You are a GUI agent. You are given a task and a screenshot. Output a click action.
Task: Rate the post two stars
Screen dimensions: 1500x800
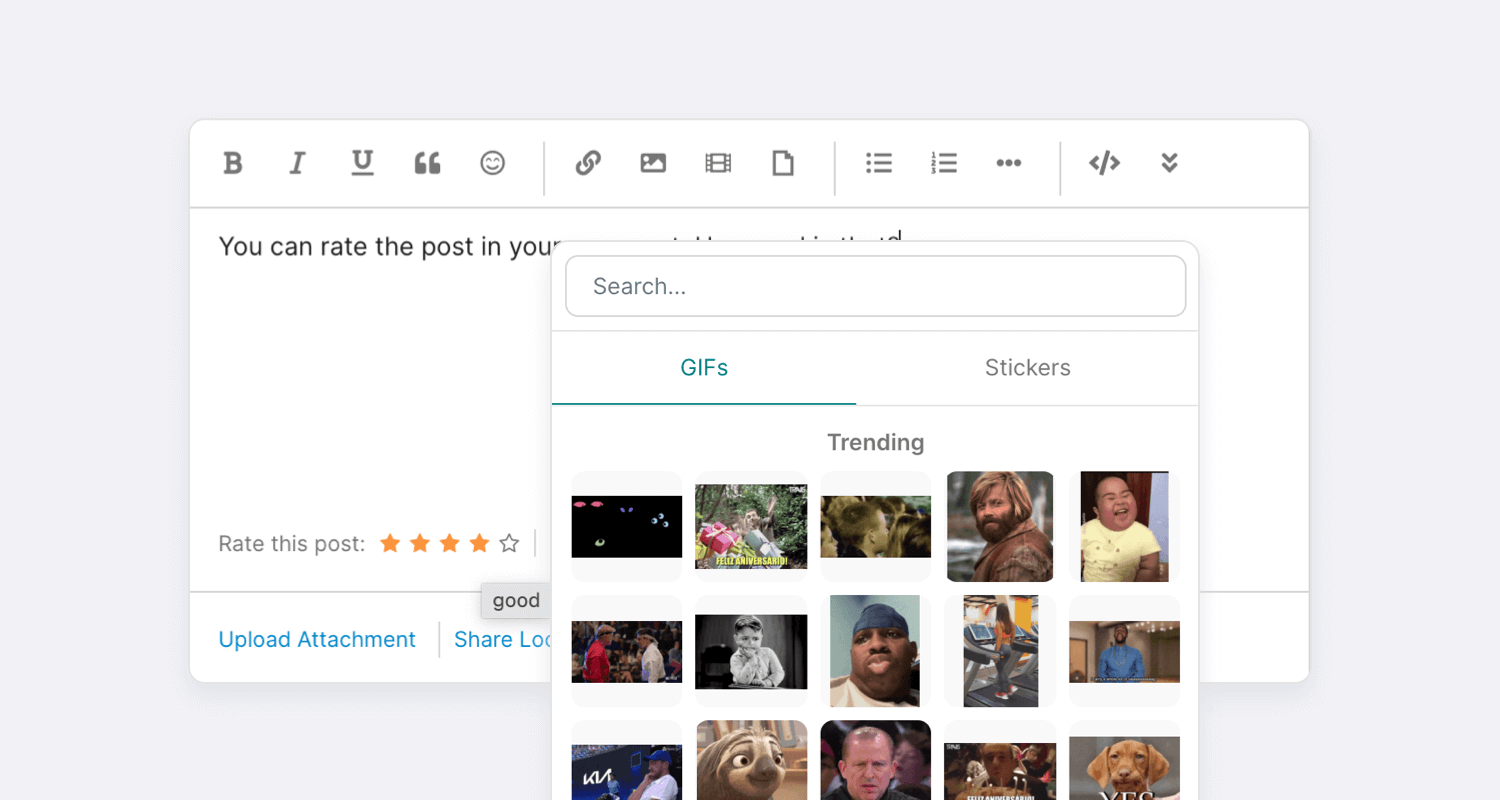420,543
